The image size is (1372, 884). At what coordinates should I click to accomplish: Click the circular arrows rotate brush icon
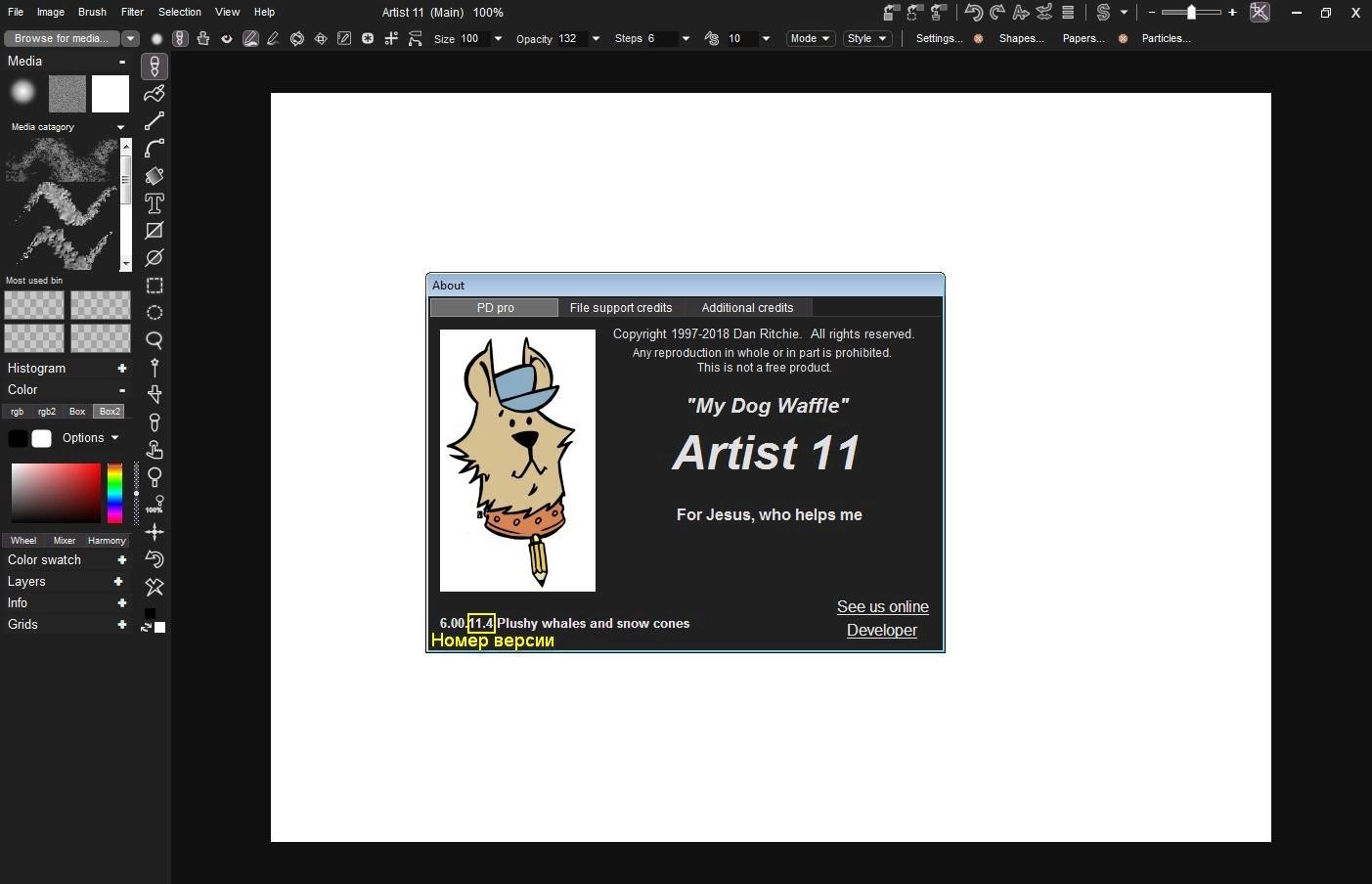(297, 39)
